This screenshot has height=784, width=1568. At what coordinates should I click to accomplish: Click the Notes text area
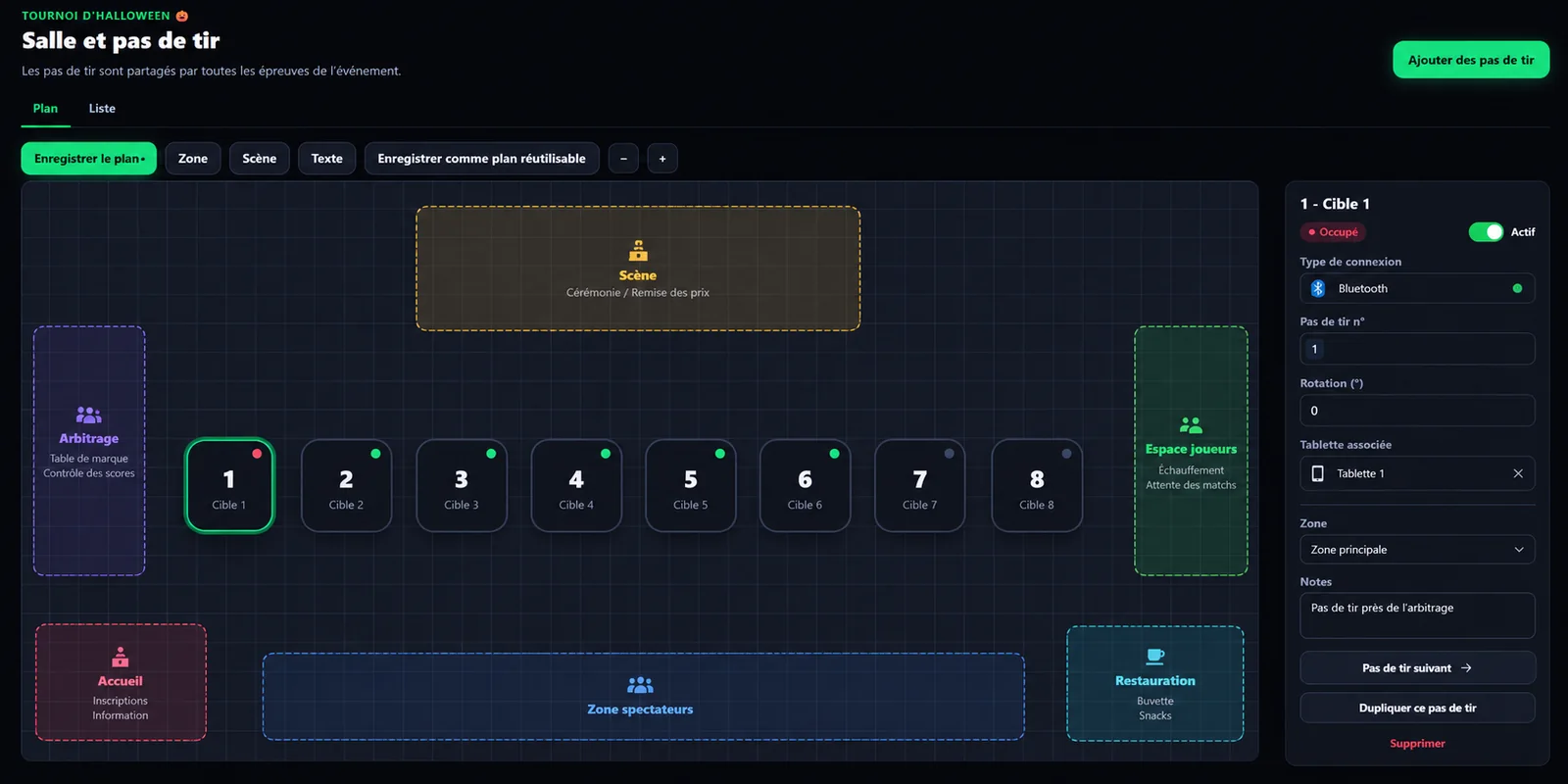pos(1417,615)
